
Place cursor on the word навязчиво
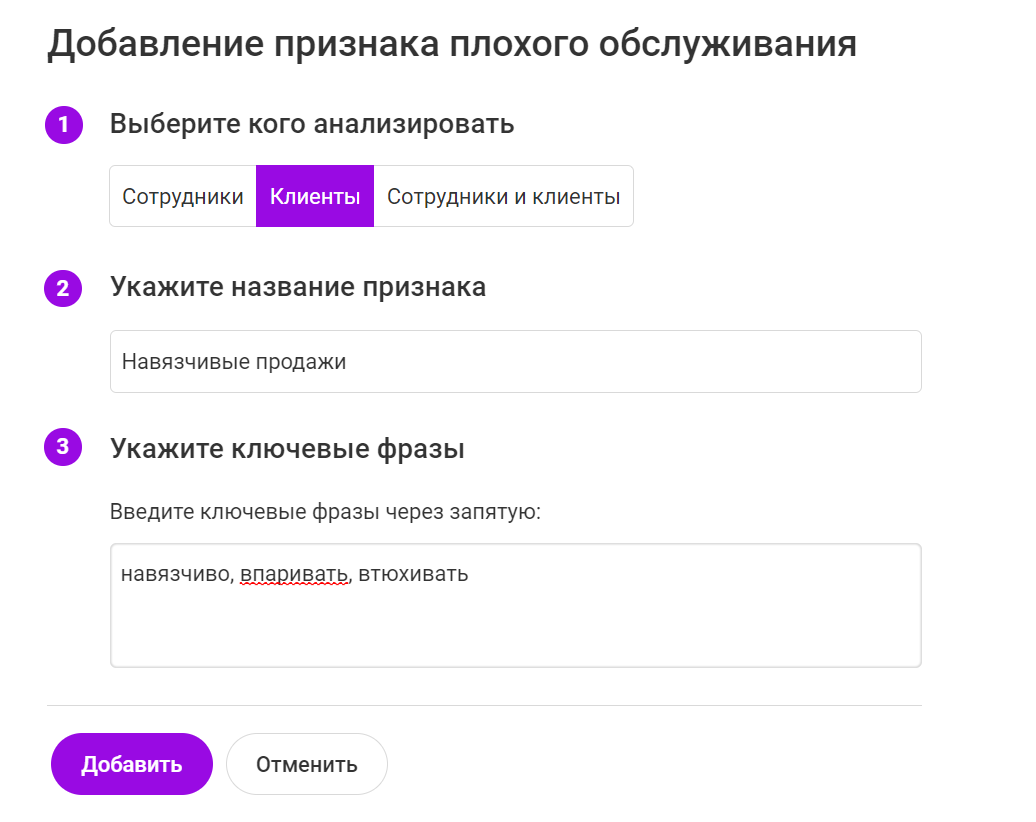pyautogui.click(x=176, y=575)
